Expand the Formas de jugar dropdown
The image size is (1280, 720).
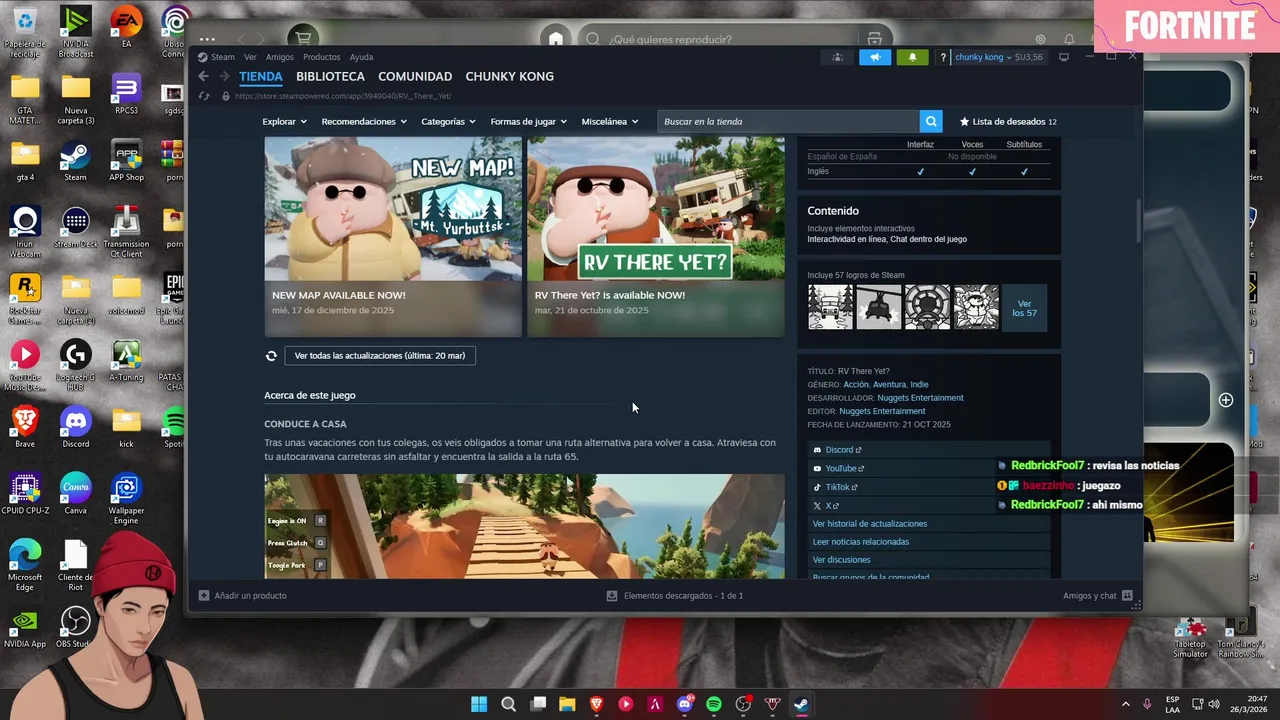coord(528,121)
